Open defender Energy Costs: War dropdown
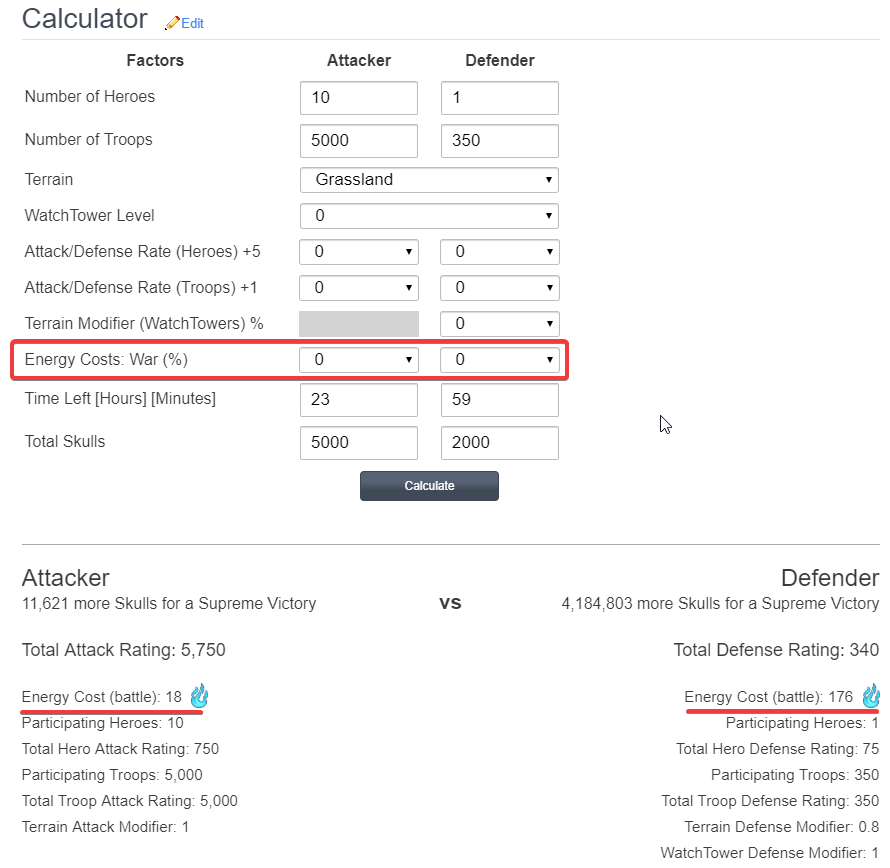The height and width of the screenshot is (868, 890). tap(499, 360)
